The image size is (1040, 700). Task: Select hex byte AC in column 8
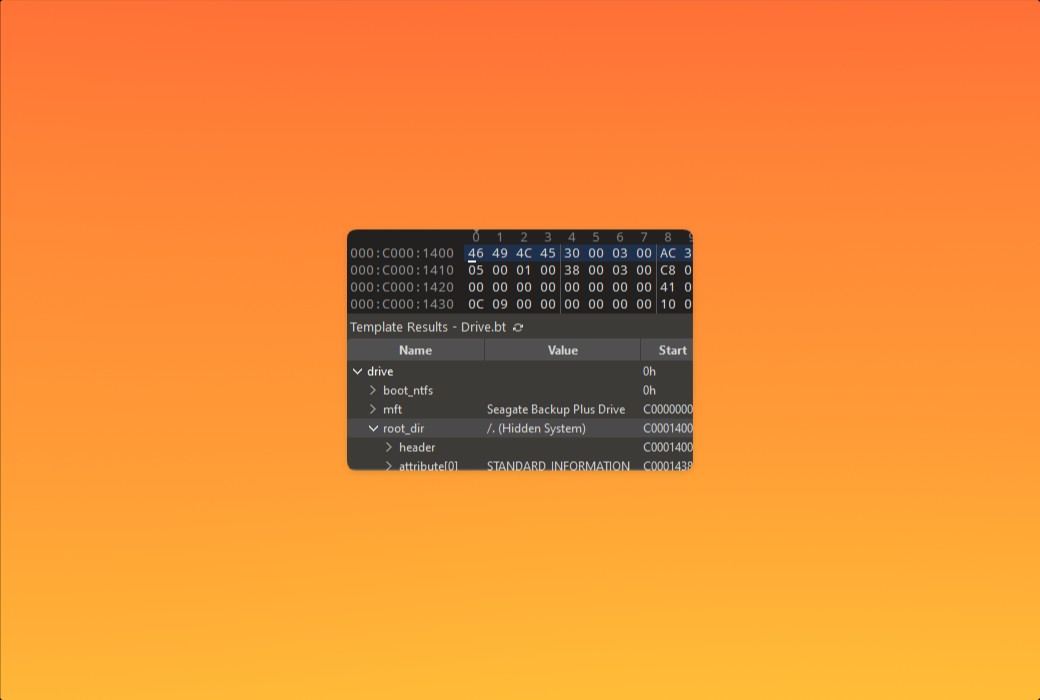pos(668,253)
